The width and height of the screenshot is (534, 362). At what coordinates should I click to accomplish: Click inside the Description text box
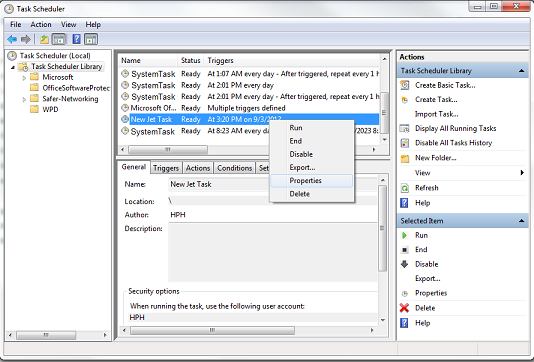[x=273, y=253]
